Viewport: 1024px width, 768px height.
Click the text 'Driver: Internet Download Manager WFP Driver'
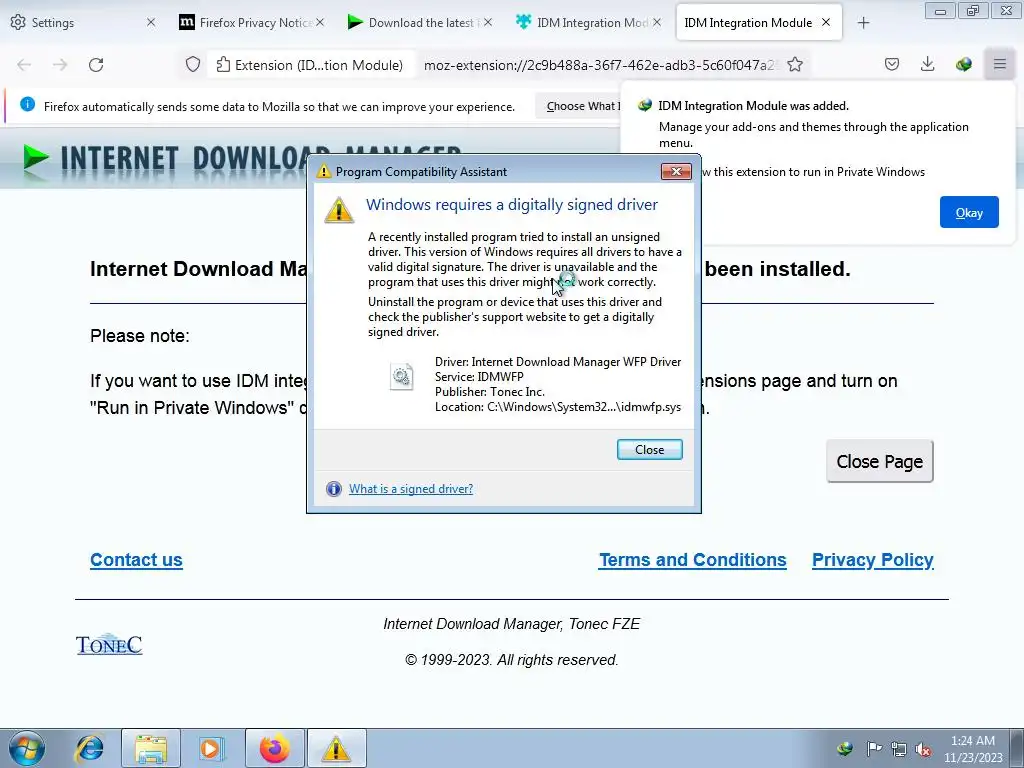pyautogui.click(x=558, y=362)
